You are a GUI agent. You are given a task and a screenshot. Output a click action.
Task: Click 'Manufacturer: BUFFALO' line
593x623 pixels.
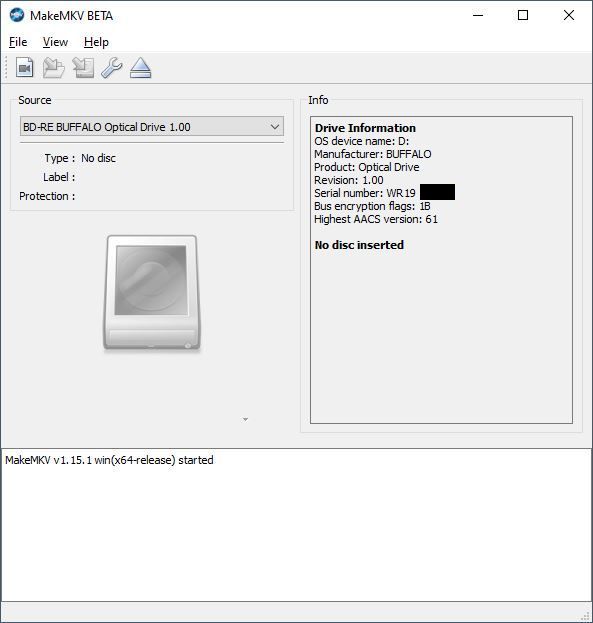pos(372,154)
